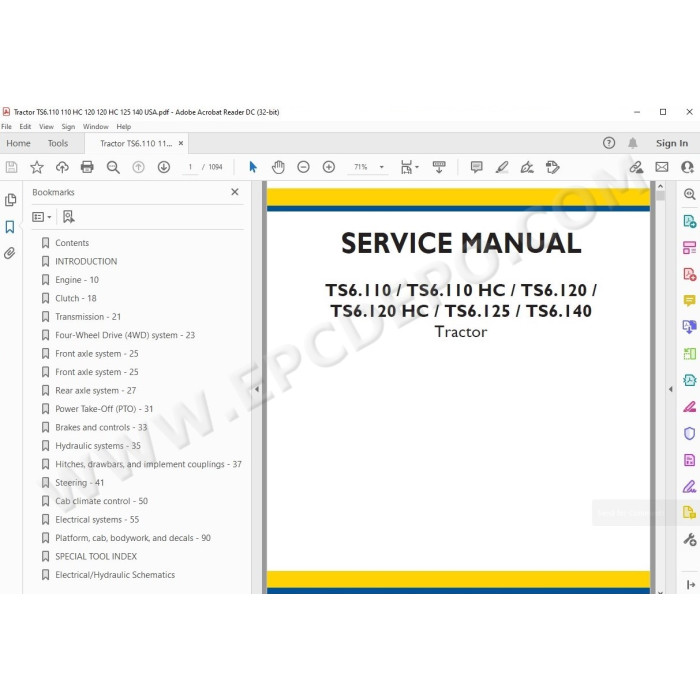Click the Save file icon
The image size is (700, 700).
click(x=11, y=167)
